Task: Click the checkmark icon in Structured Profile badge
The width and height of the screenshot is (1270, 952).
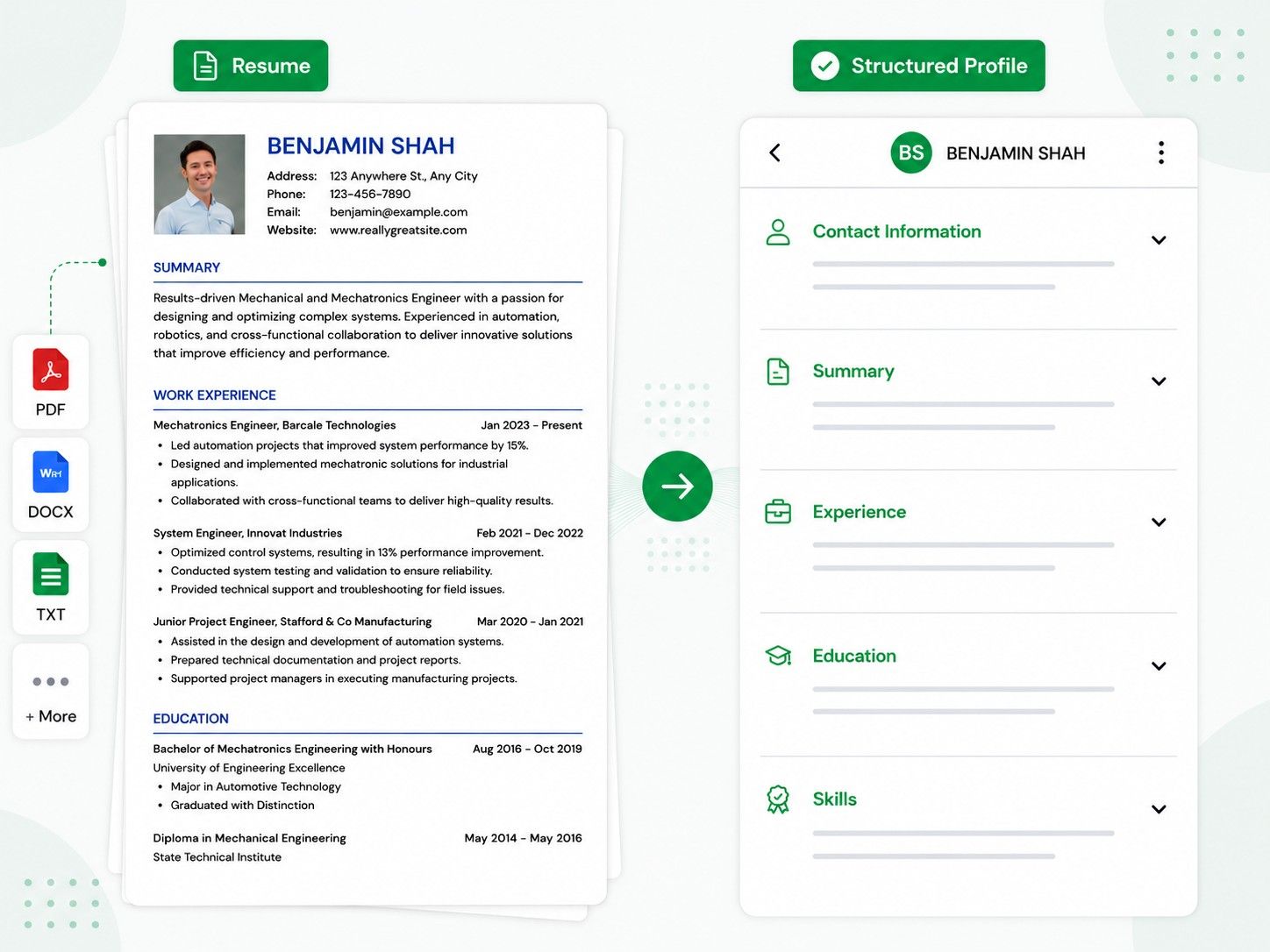Action: point(825,66)
